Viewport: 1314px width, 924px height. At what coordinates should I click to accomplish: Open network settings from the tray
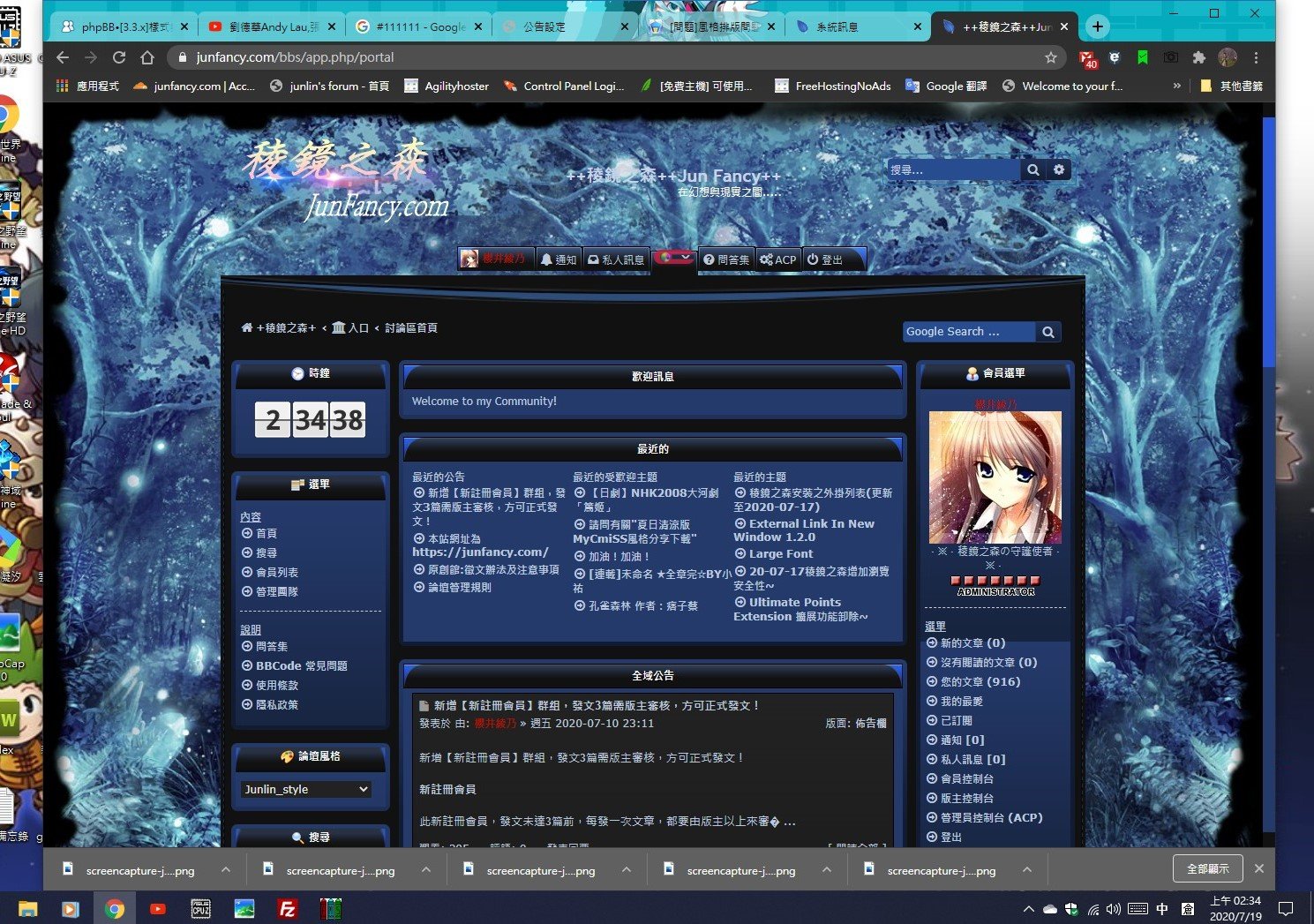point(1093,909)
